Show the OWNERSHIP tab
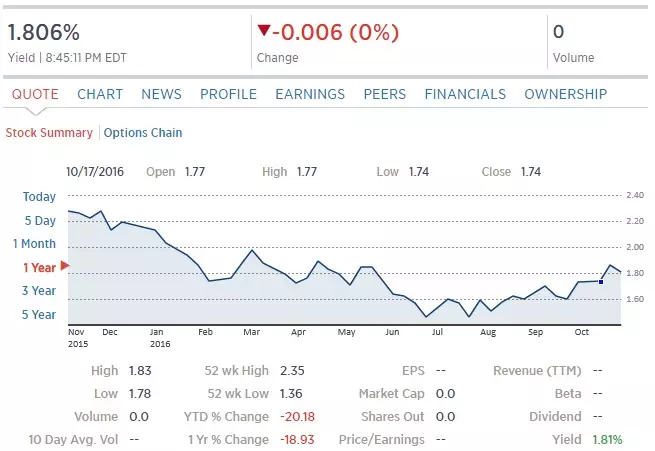Screen dimensions: 655x451 point(565,94)
